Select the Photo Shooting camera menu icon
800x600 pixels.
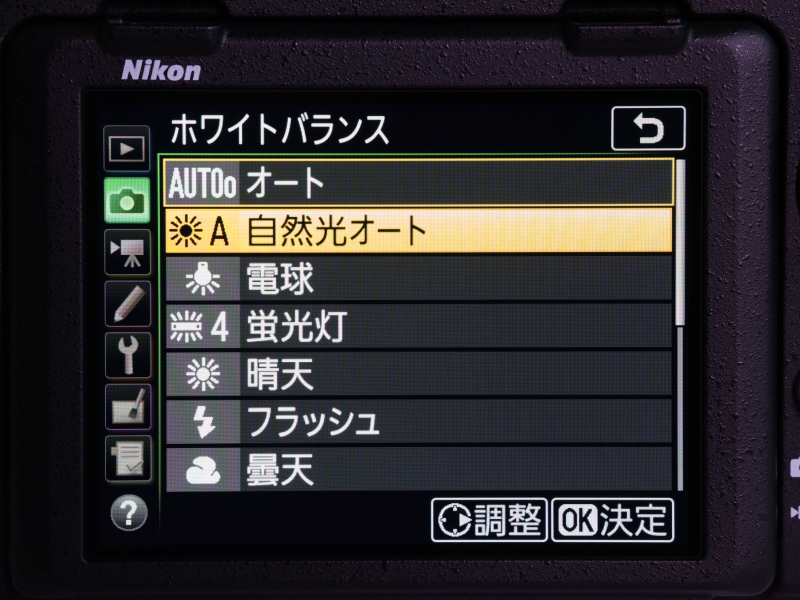pos(127,201)
